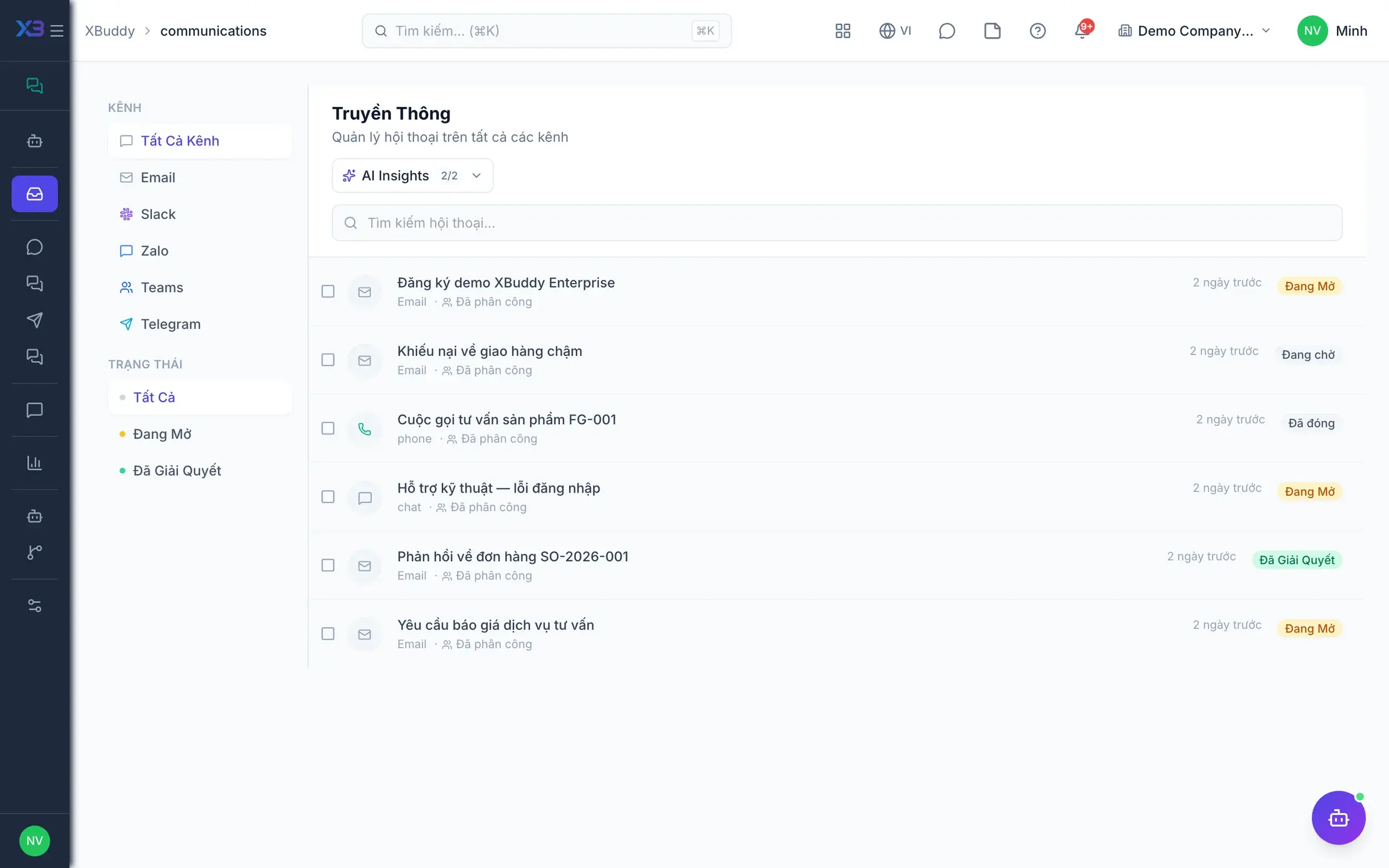Filter by Zalo channel
This screenshot has height=868, width=1389.
(200, 251)
